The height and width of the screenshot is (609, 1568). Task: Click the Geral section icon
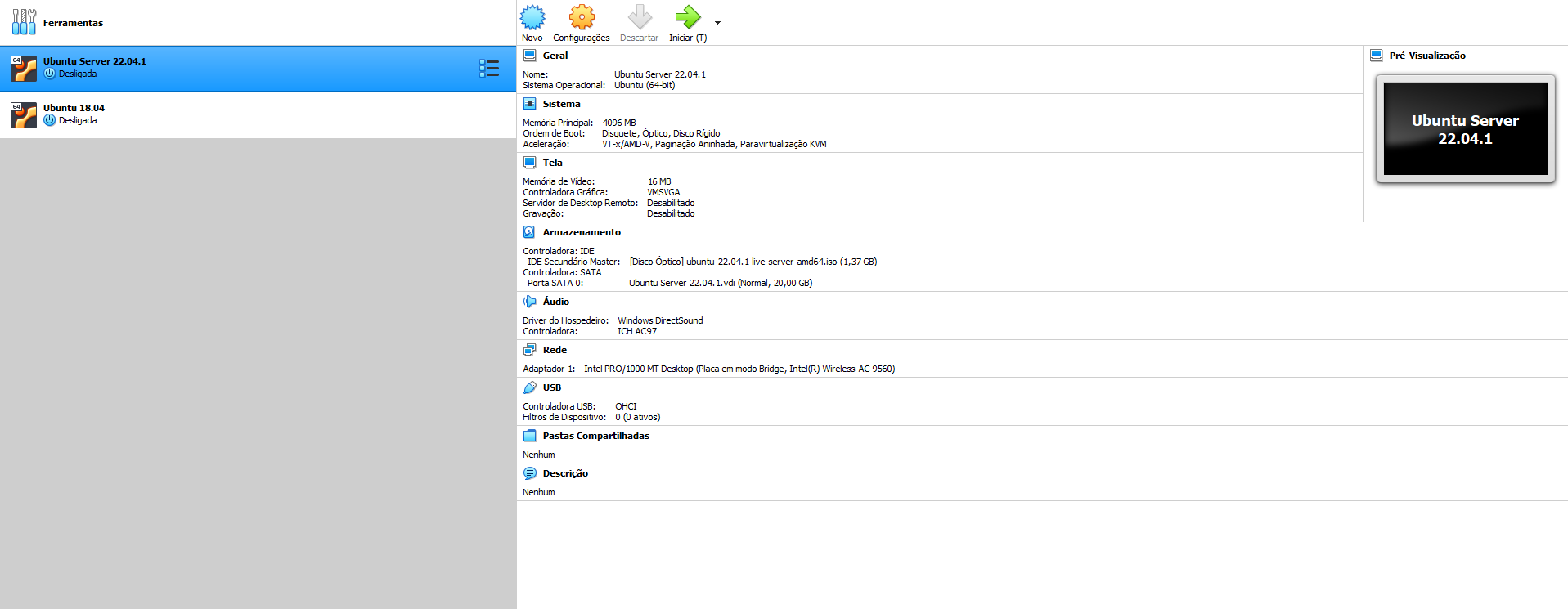tap(529, 56)
